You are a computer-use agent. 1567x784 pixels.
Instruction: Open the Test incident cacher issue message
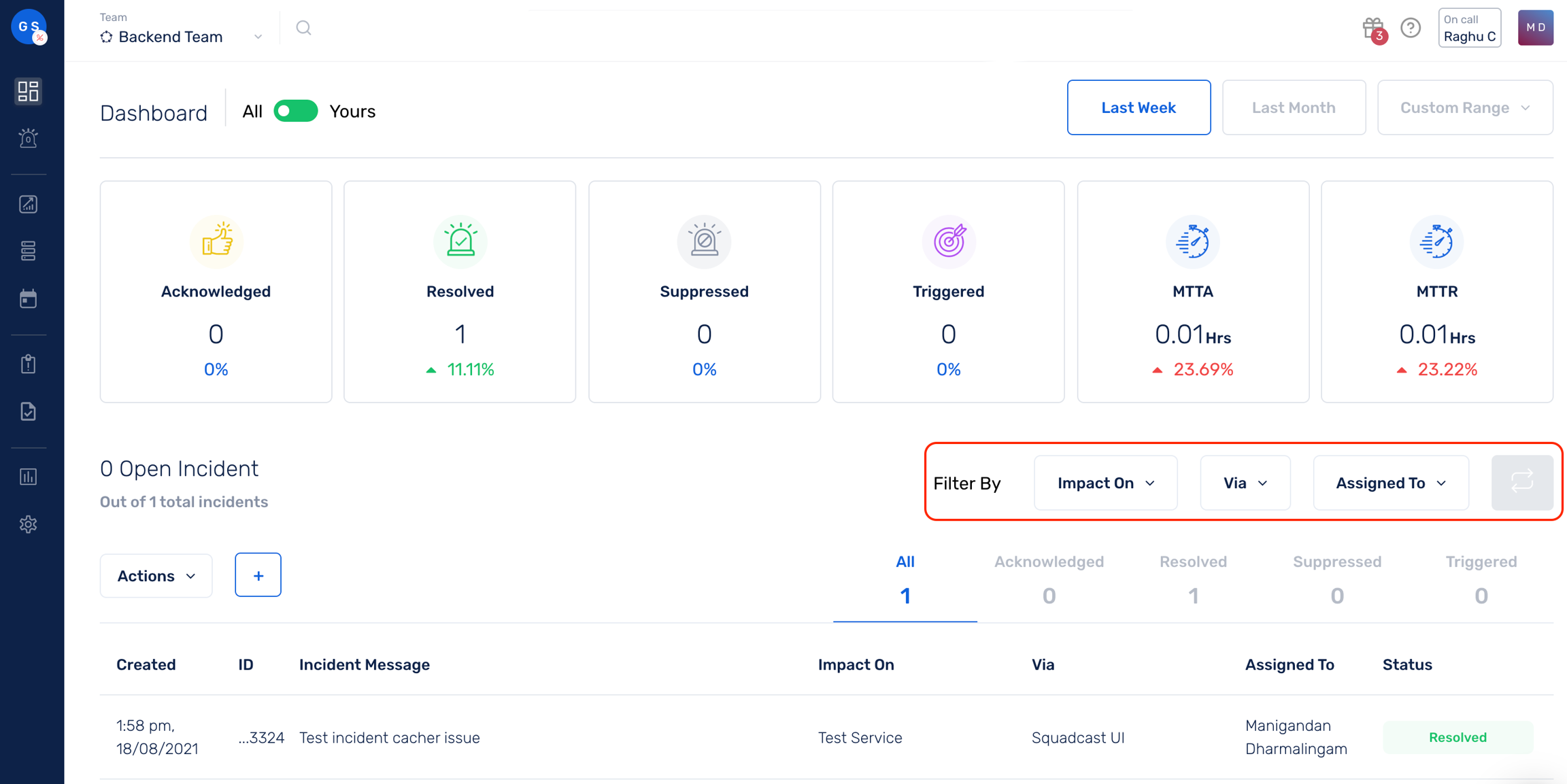coord(390,738)
